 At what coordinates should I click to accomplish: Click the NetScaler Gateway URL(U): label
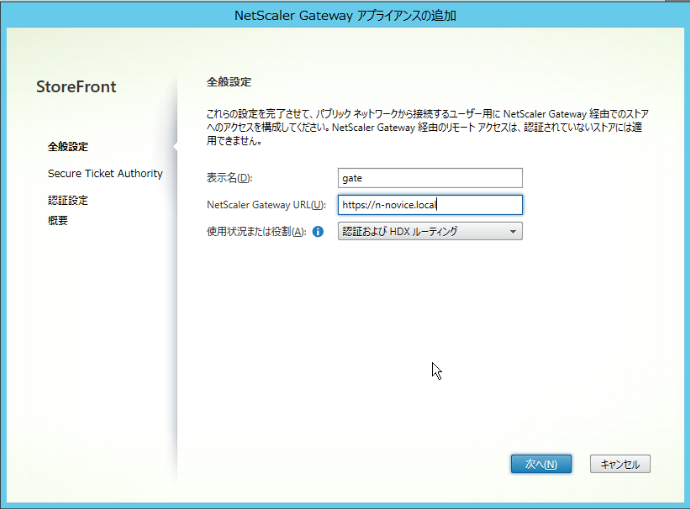point(266,205)
